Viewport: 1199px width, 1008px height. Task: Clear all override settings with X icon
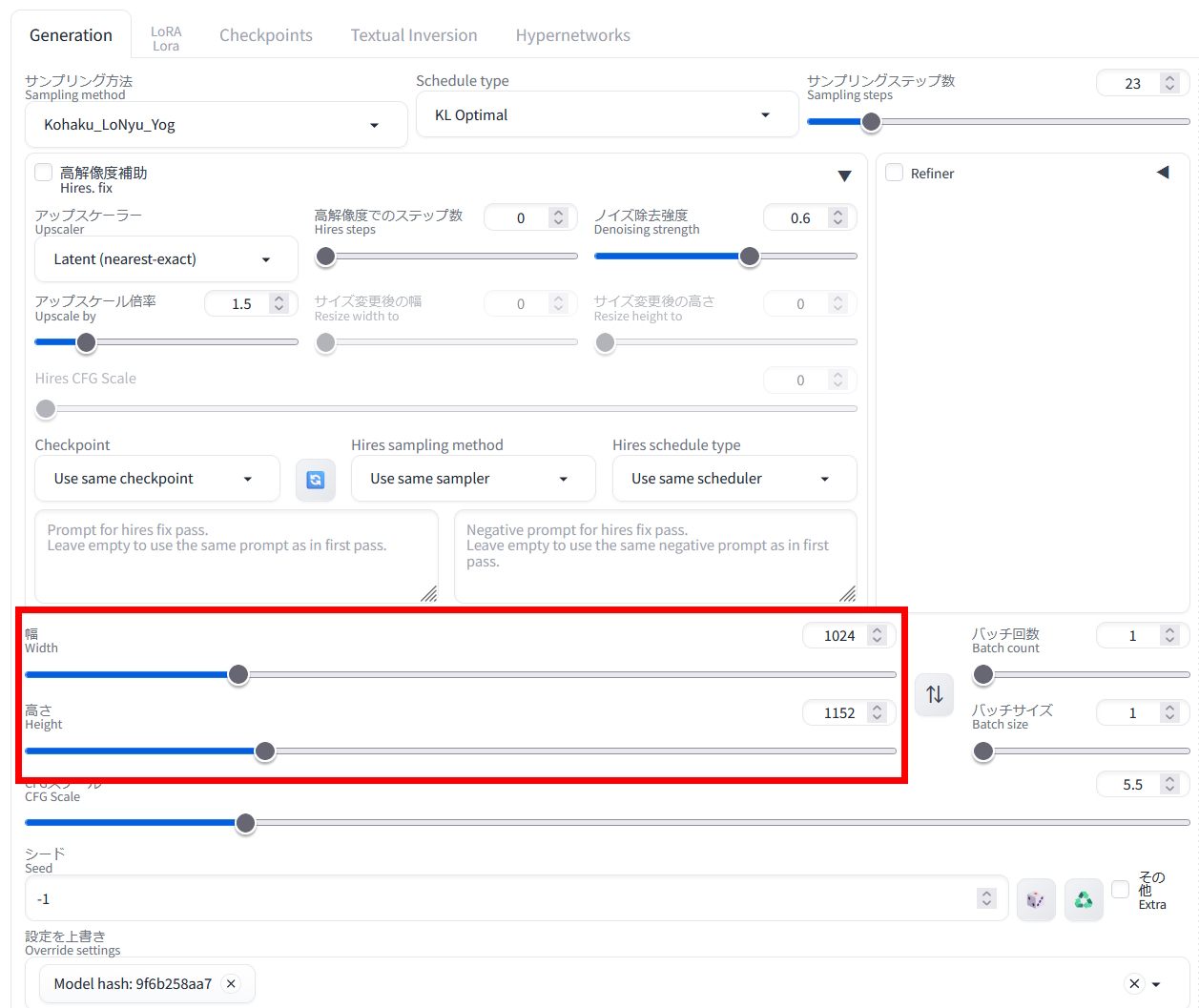1134,983
